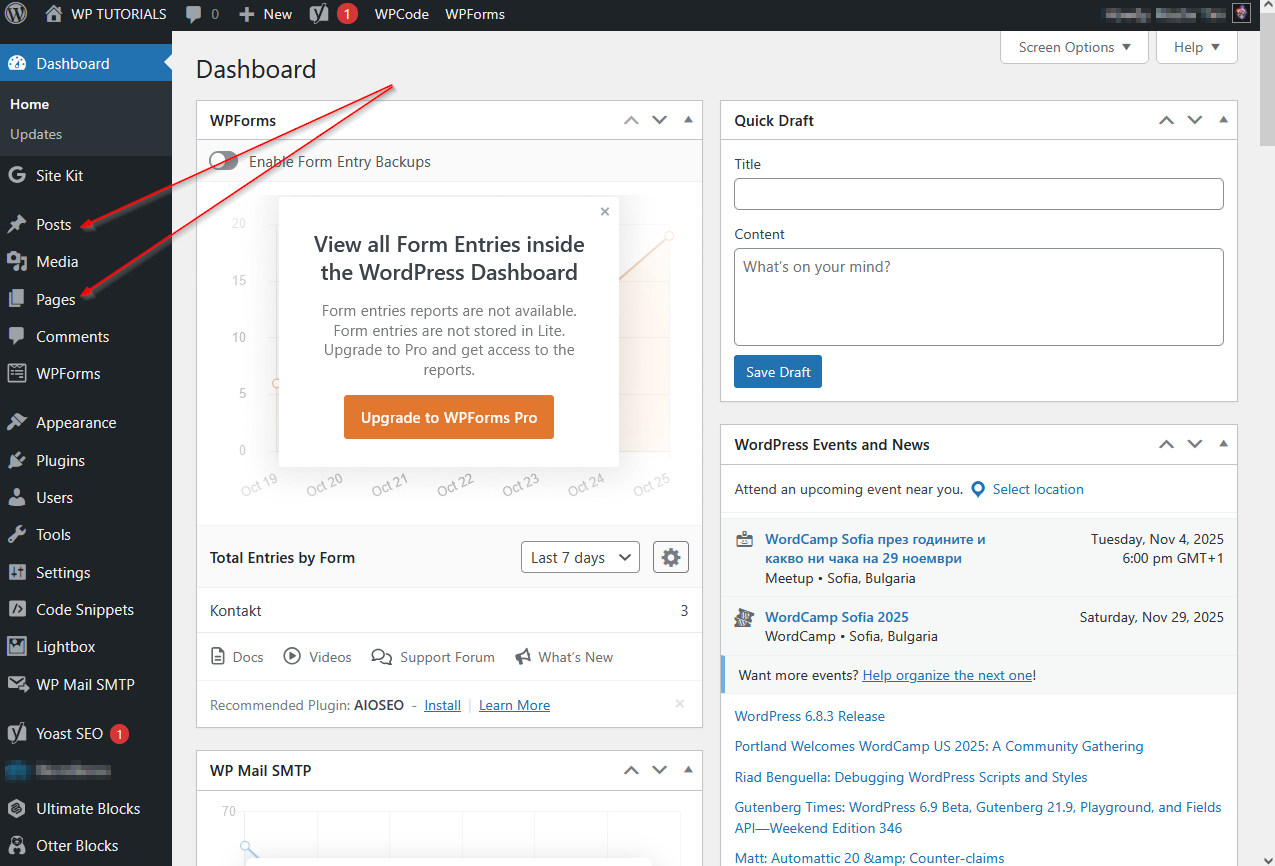
Task: Collapse the Quick Draft panel
Action: [1223, 120]
